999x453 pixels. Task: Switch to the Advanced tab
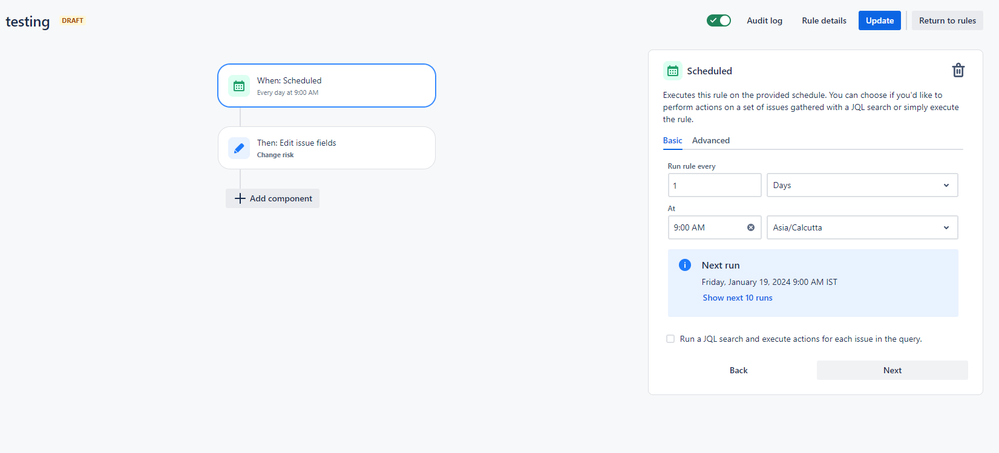711,140
